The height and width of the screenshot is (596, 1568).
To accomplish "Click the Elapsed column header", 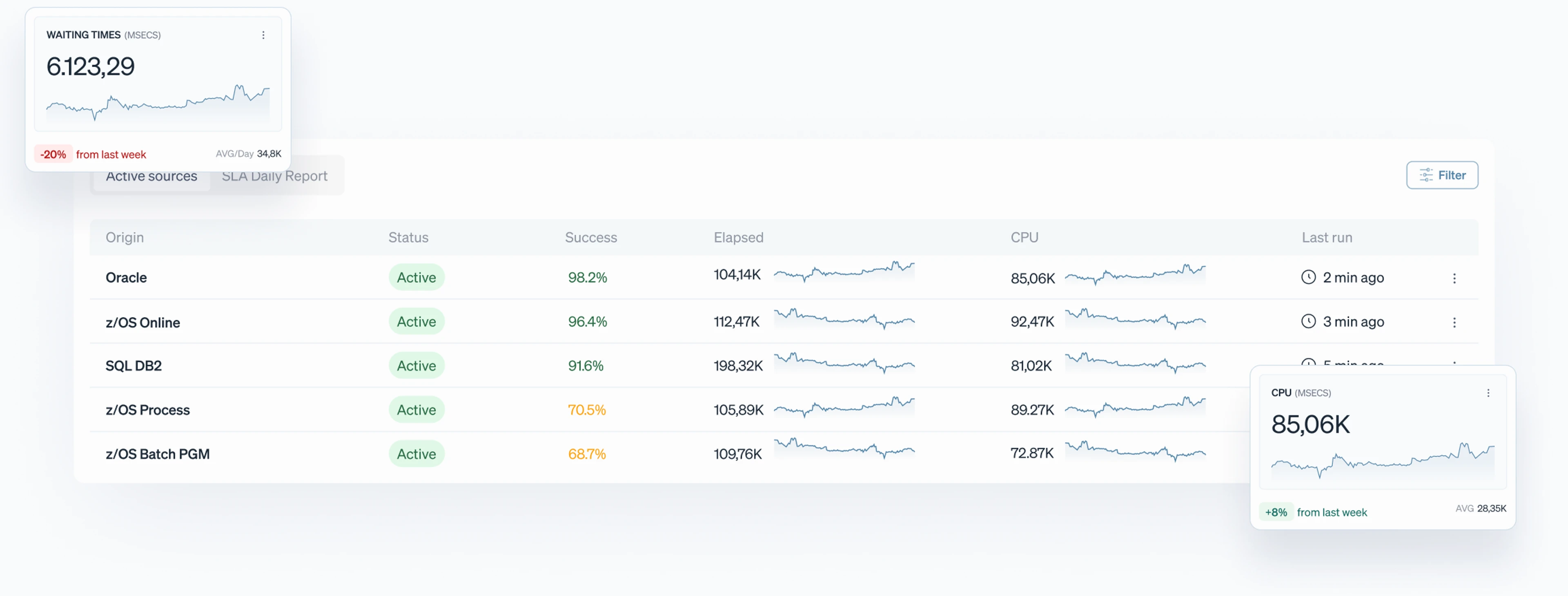I will point(738,238).
